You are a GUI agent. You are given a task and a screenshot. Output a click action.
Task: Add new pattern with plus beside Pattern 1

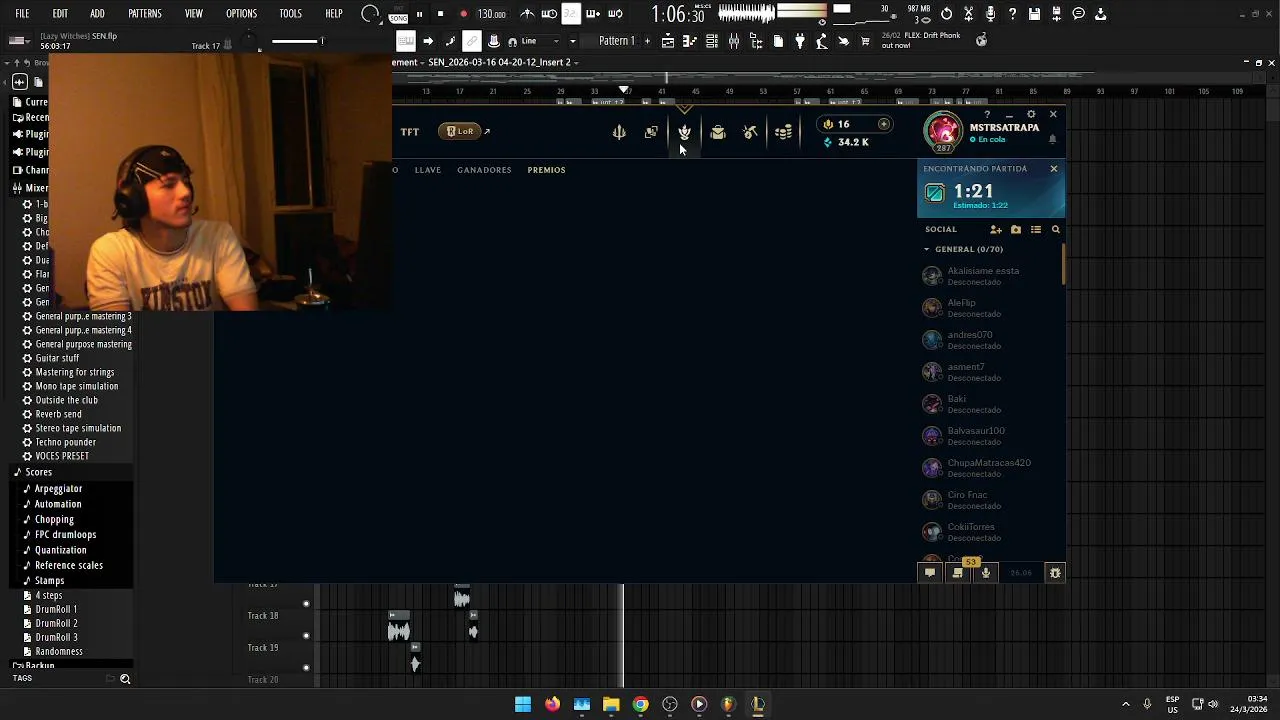coord(647,41)
